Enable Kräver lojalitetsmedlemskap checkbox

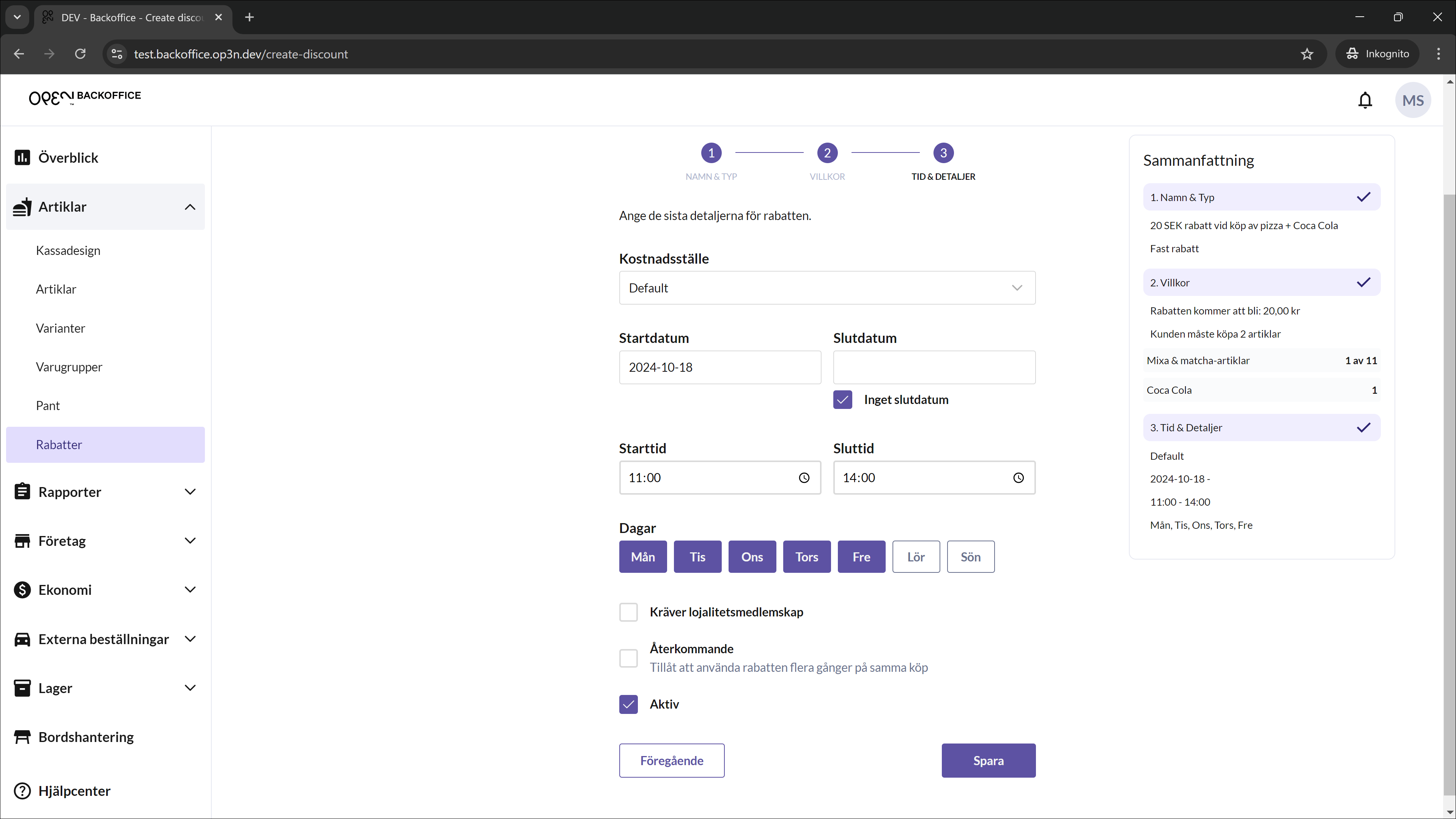[628, 612]
